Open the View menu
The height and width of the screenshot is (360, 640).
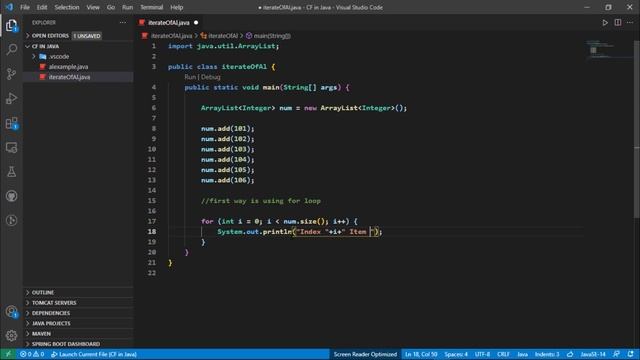pos(93,7)
